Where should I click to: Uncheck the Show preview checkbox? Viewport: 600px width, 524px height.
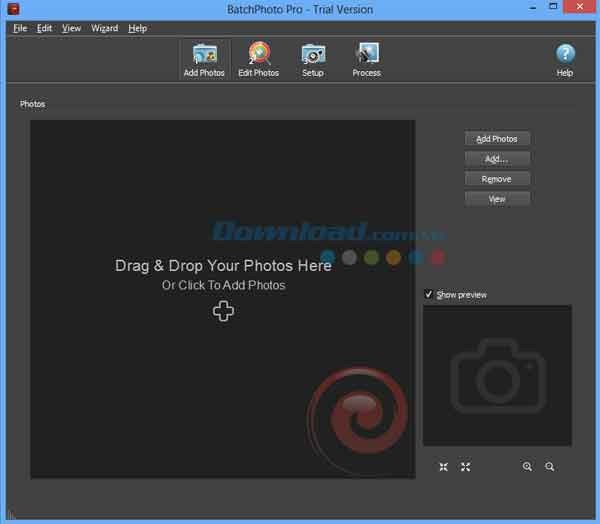429,295
